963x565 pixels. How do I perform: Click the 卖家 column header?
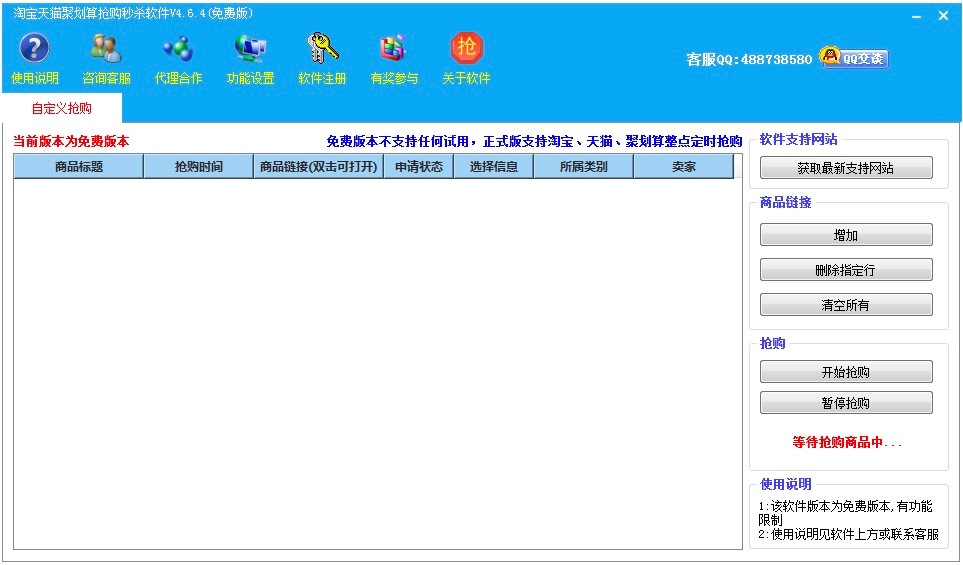click(684, 167)
